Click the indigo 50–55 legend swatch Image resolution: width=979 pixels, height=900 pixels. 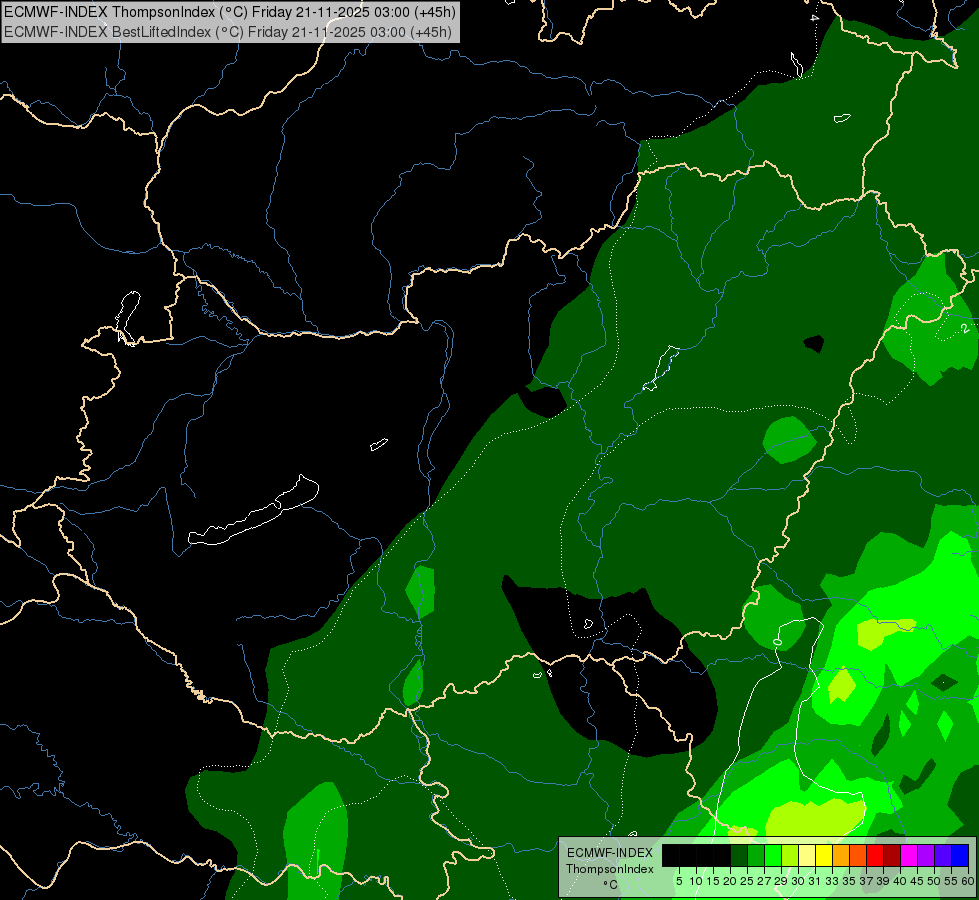point(943,855)
